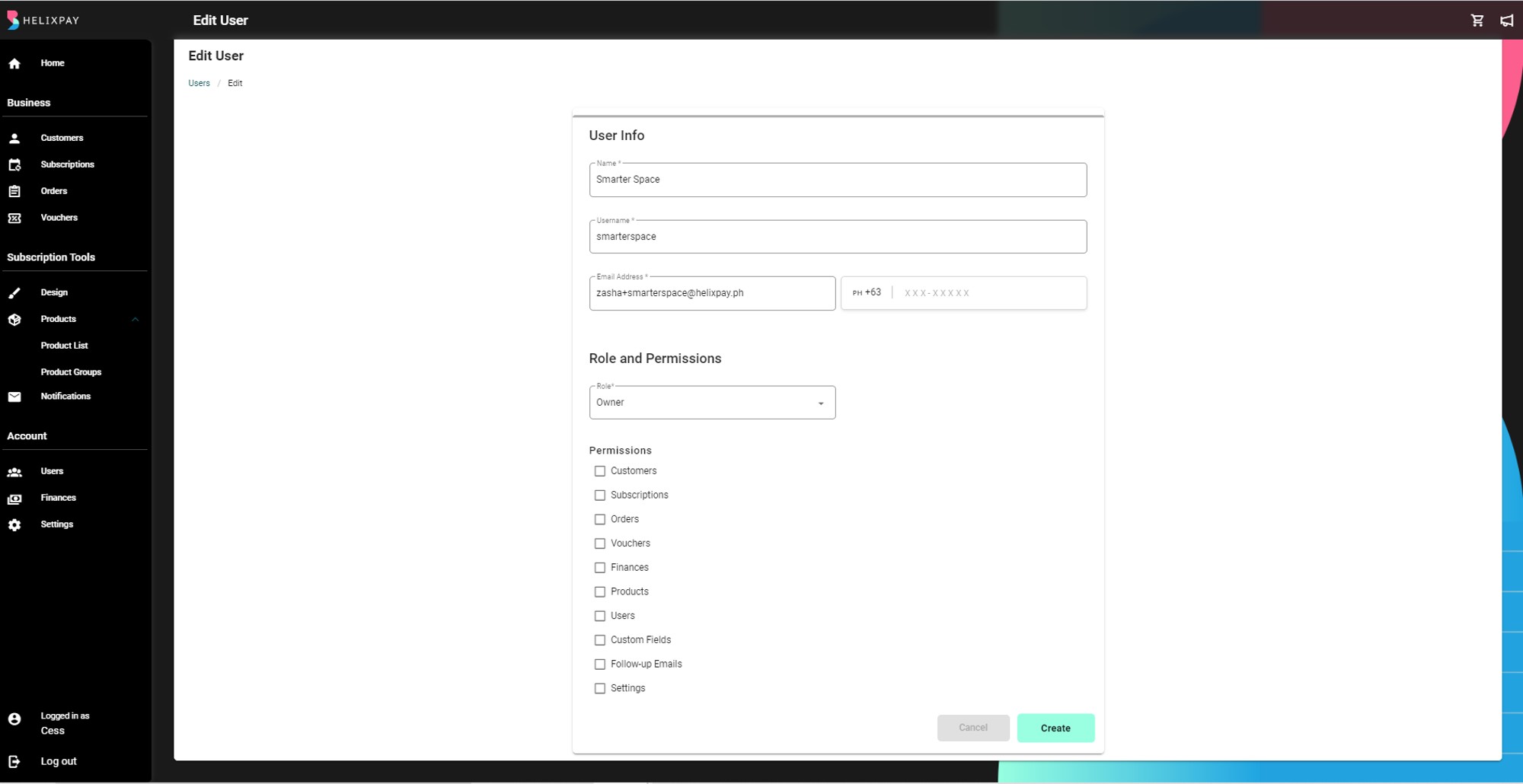
Task: Open Subscriptions in the sidebar
Action: (68, 164)
